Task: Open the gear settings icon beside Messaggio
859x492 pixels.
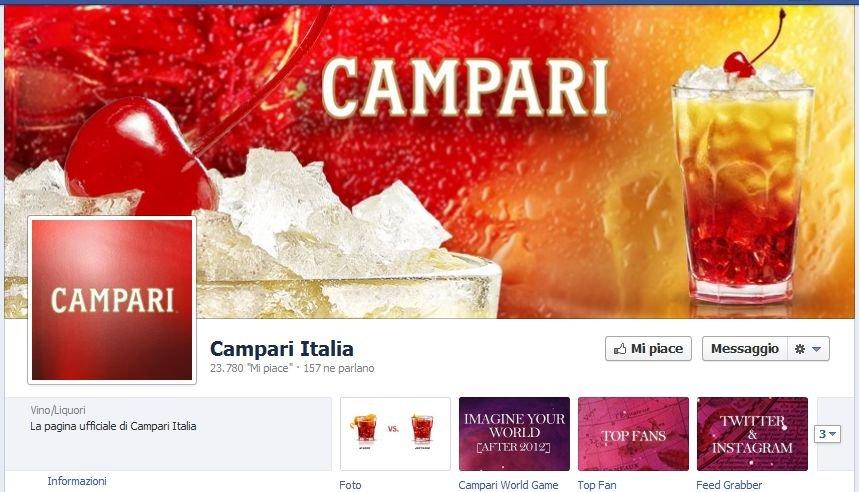Action: click(800, 349)
